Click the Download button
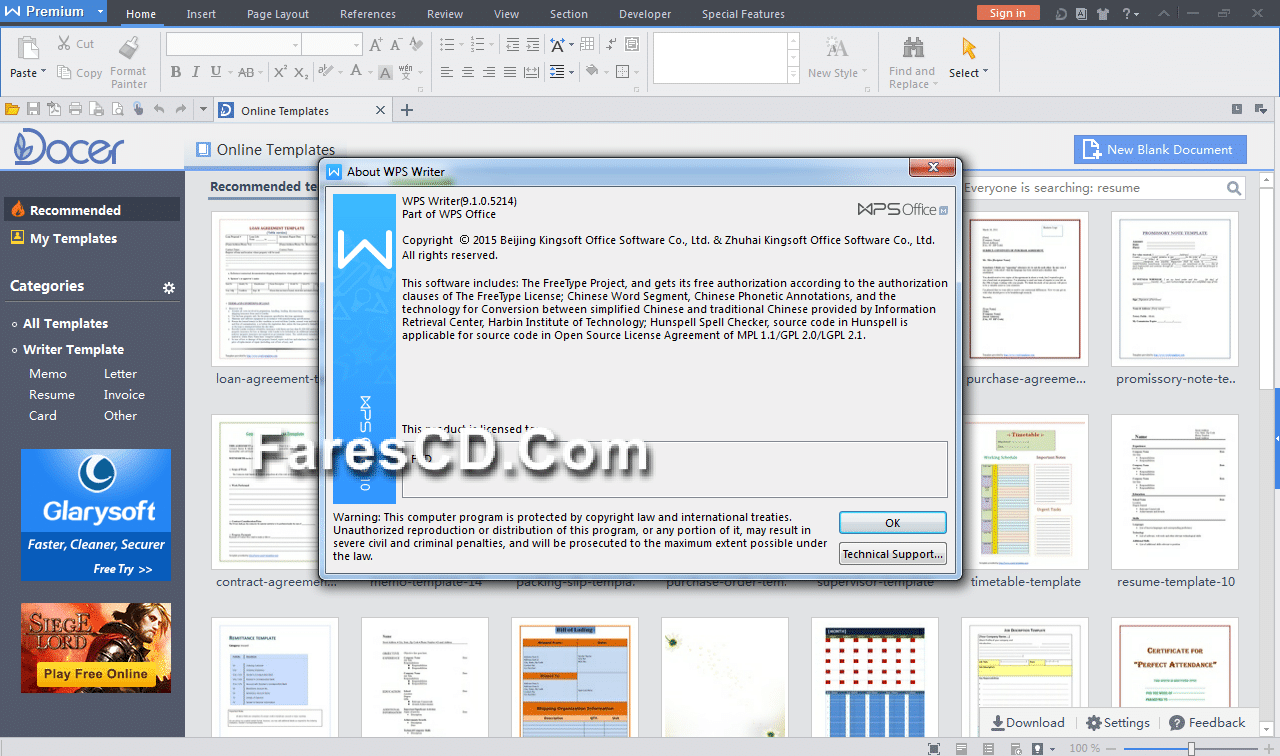Image resolution: width=1280 pixels, height=756 pixels. click(1028, 722)
